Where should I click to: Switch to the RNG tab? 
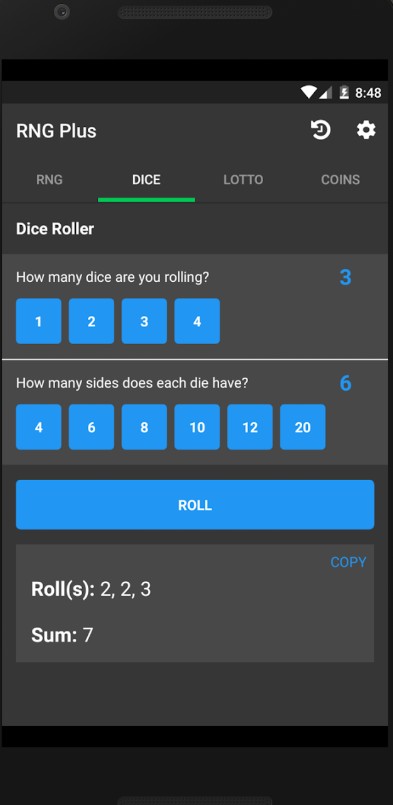click(49, 180)
